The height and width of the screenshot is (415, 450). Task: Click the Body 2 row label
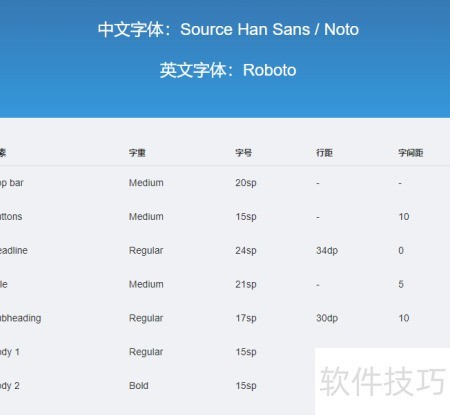click(x=10, y=386)
